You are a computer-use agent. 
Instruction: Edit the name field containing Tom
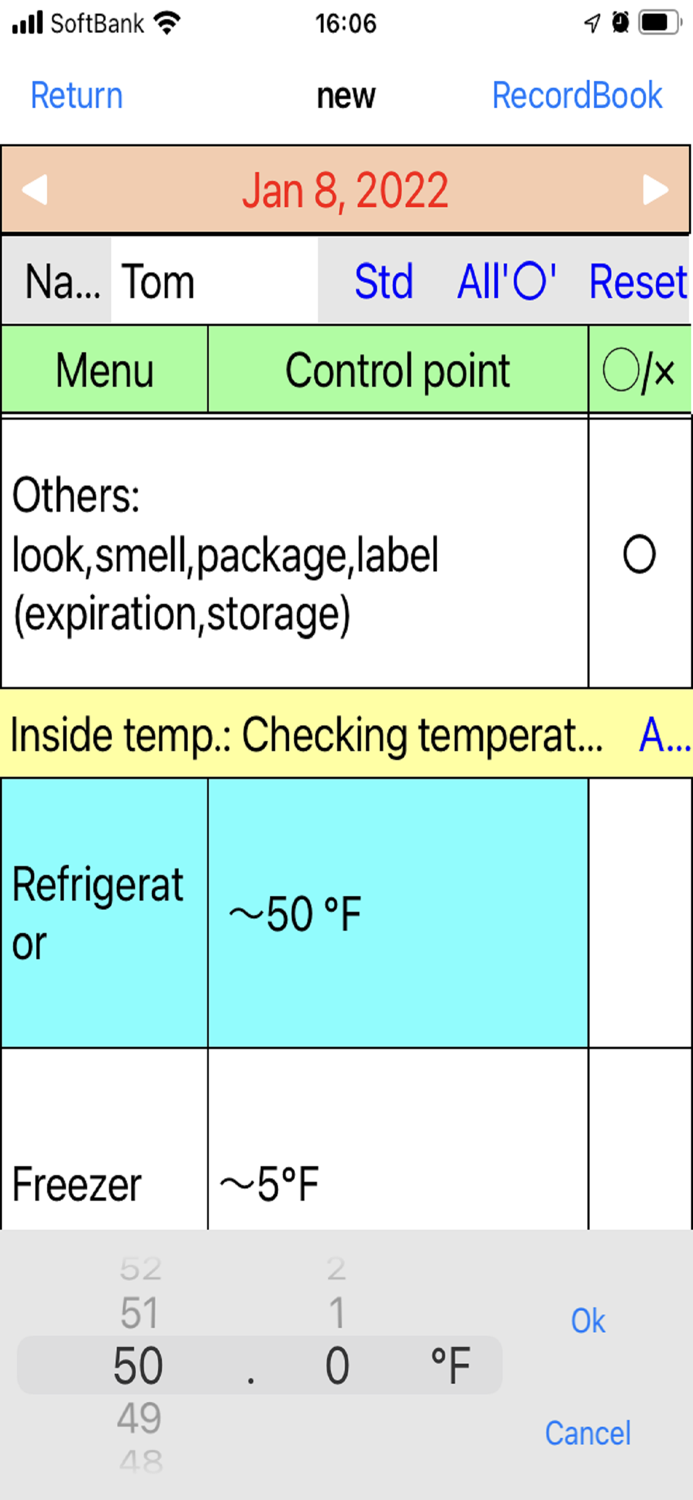coord(210,281)
